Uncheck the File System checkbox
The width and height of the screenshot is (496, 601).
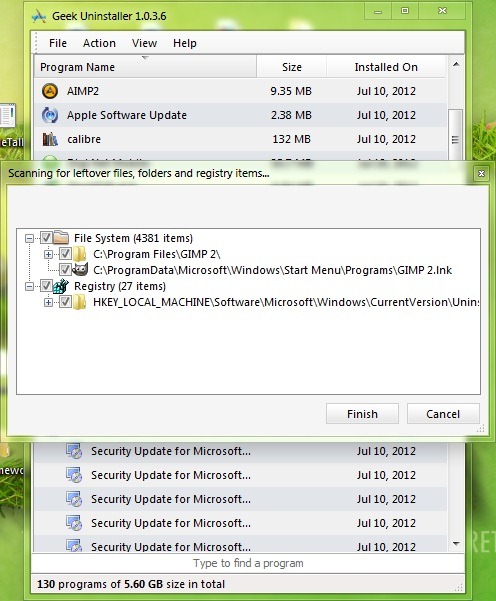pyautogui.click(x=46, y=238)
